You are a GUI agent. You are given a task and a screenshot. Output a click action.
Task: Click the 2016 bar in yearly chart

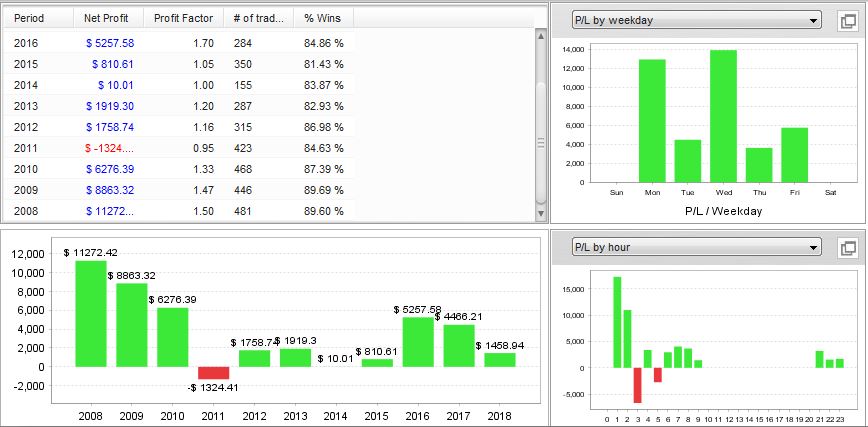pyautogui.click(x=418, y=342)
